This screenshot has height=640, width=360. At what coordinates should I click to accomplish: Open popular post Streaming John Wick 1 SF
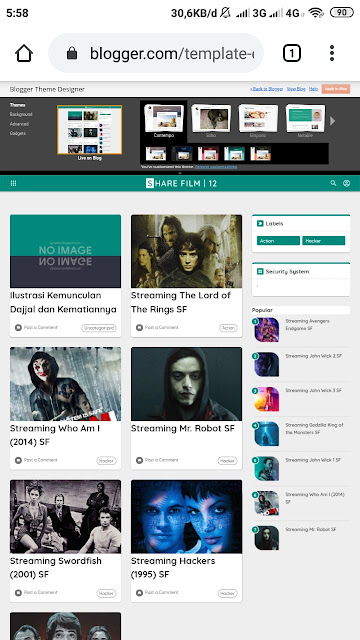tap(313, 460)
